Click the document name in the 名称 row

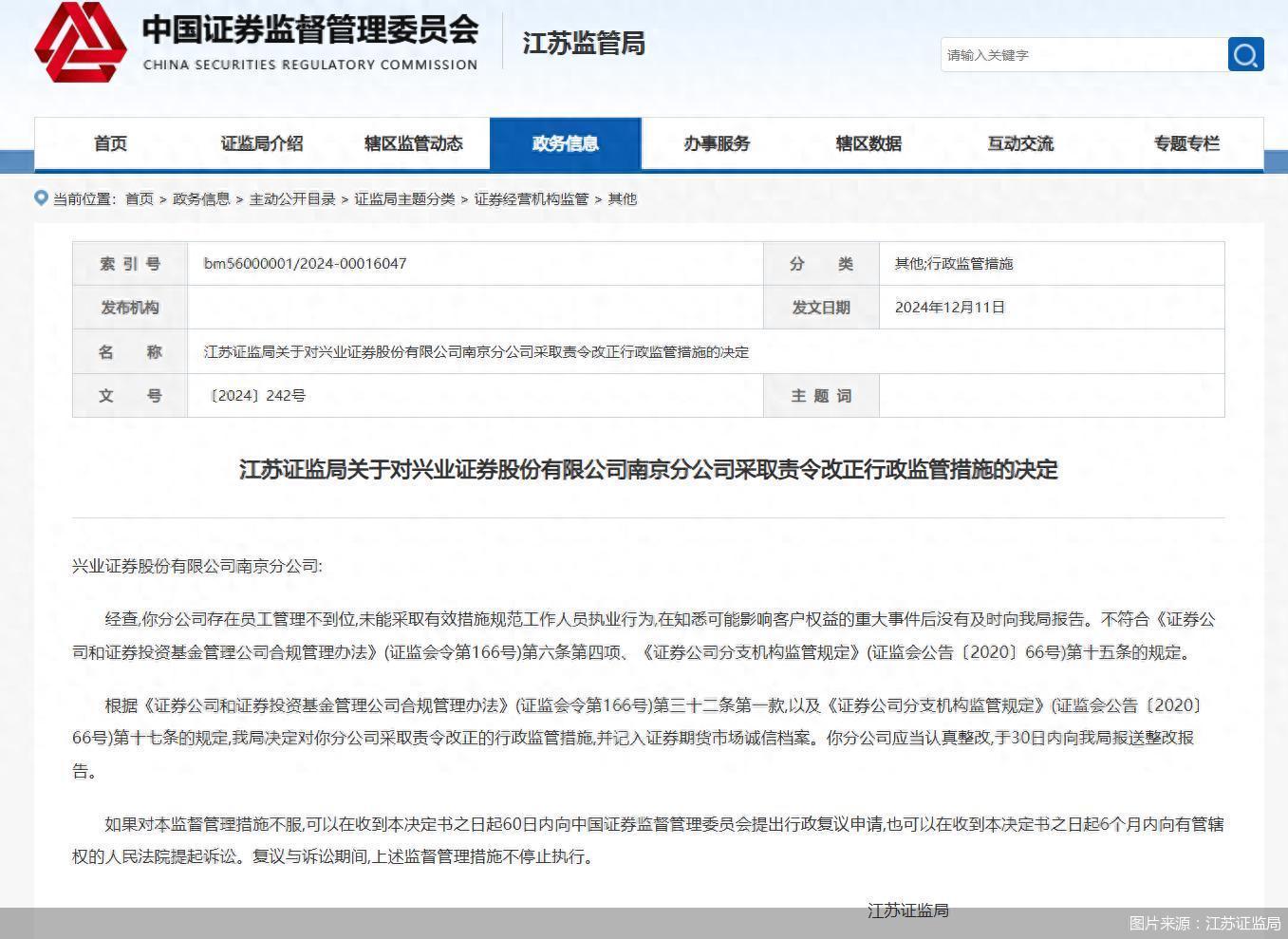[x=476, y=351]
